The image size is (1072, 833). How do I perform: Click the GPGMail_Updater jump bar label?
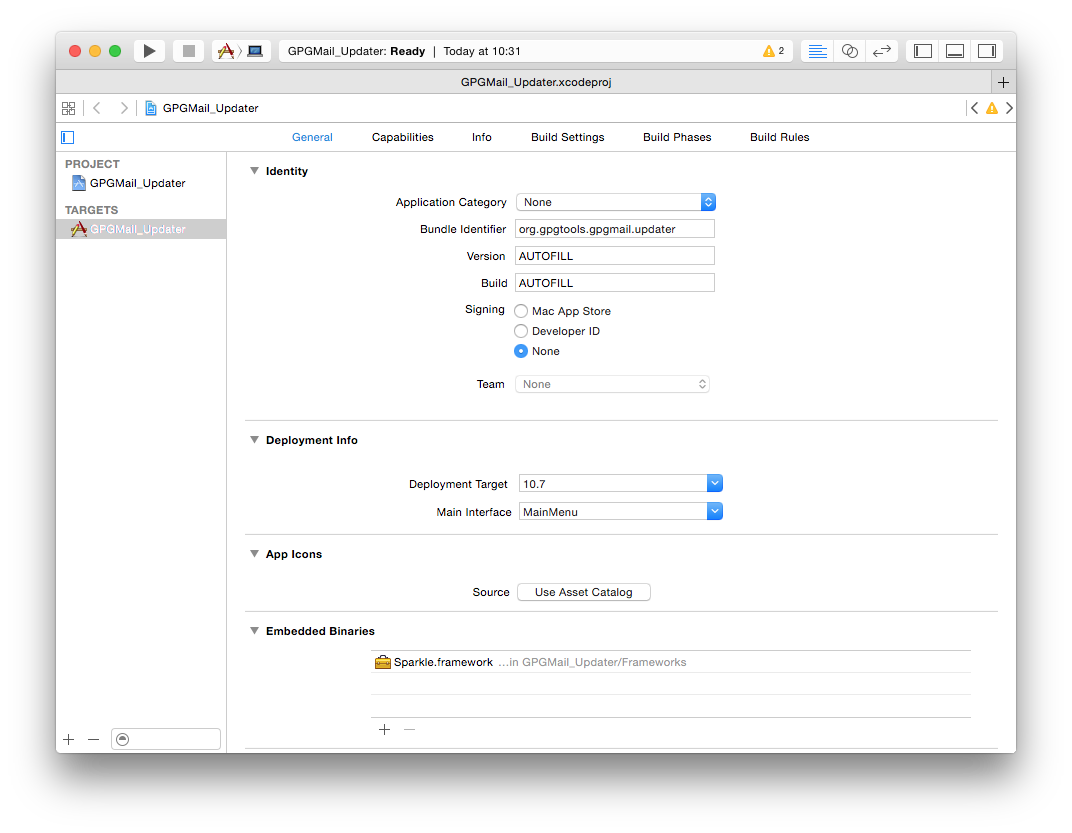click(x=211, y=108)
